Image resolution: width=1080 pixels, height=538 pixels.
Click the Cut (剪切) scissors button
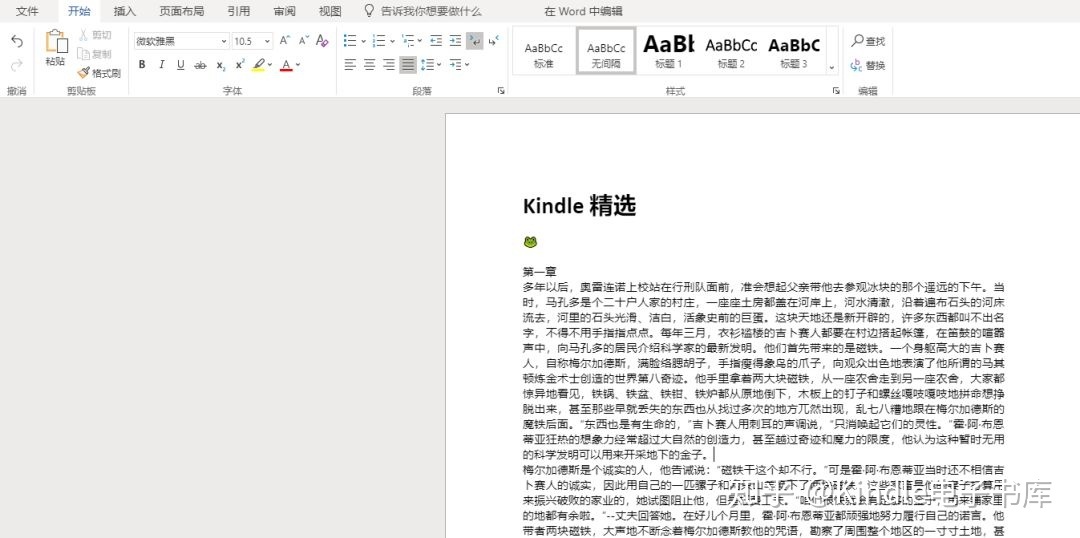point(95,34)
